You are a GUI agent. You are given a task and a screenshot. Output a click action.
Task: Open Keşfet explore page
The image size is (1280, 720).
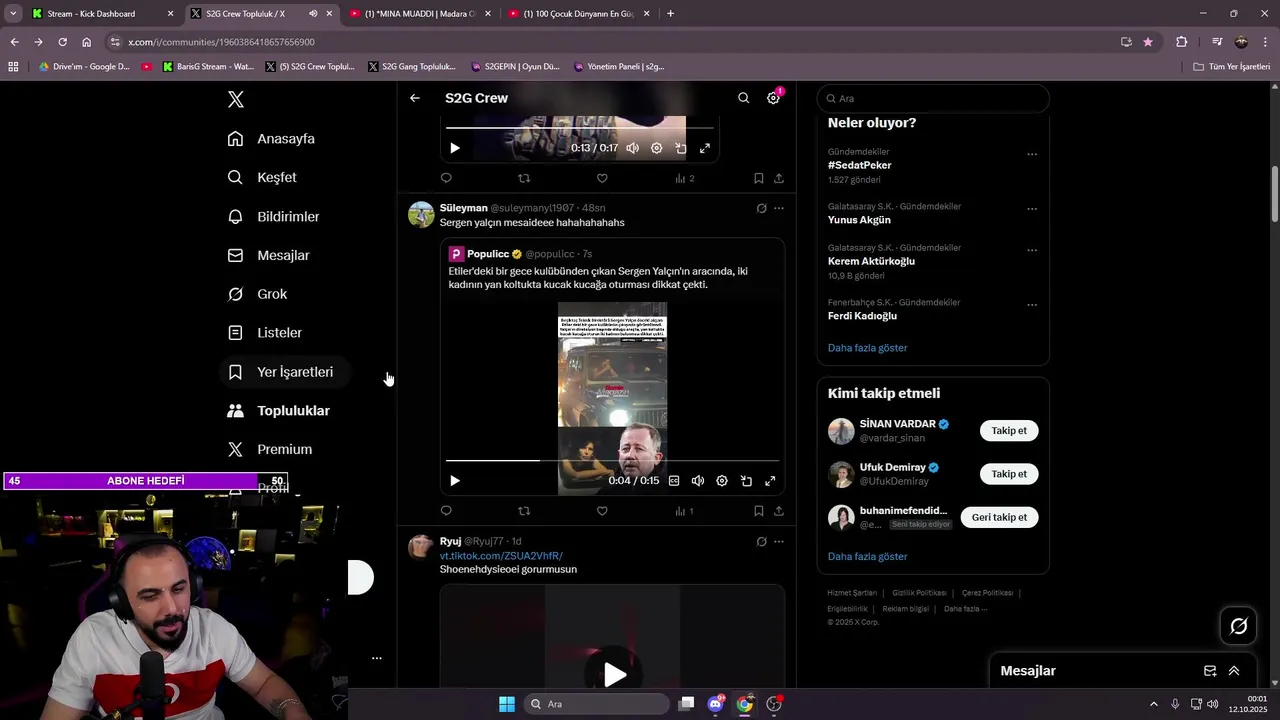(x=262, y=177)
